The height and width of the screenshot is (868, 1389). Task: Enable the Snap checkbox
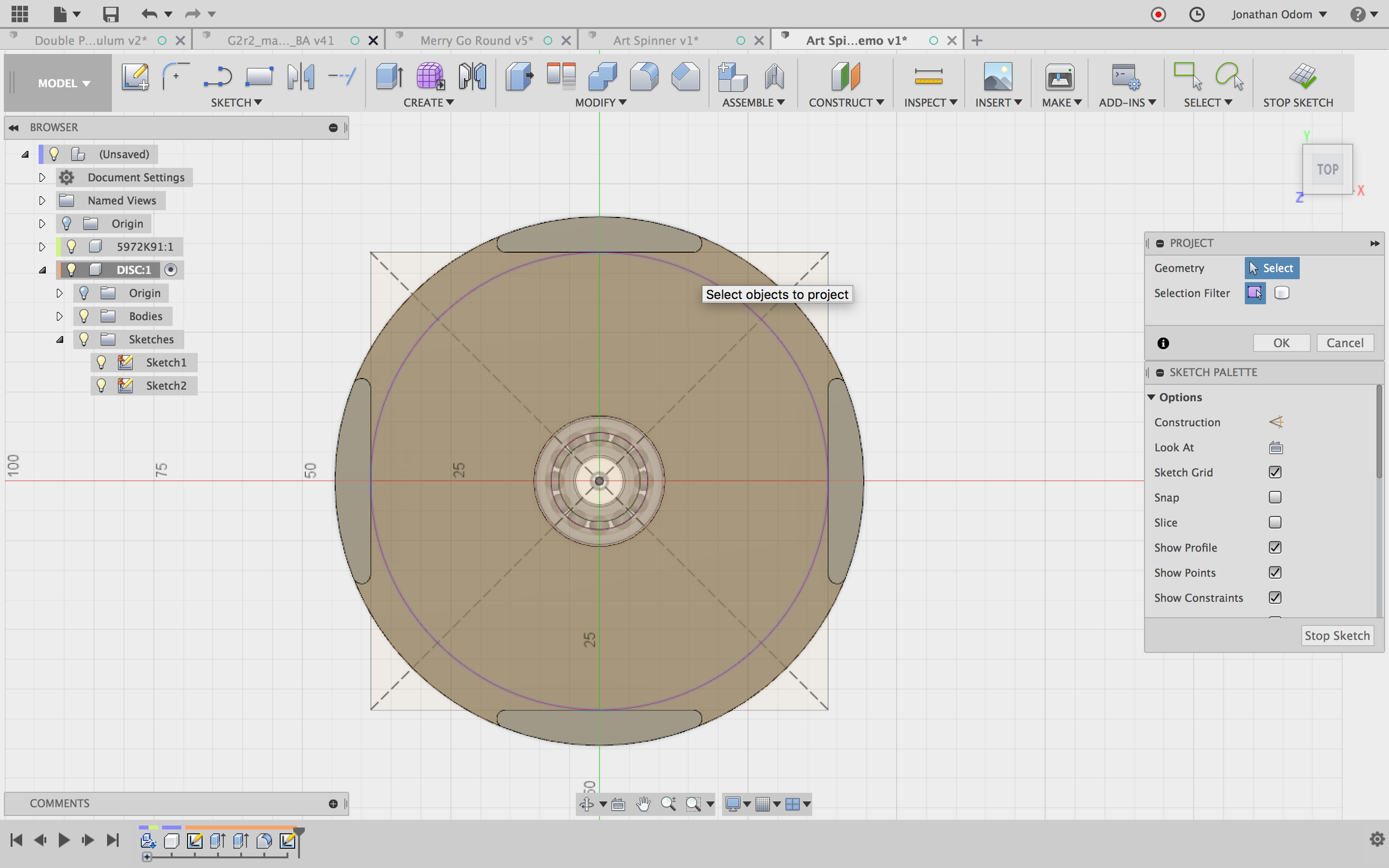(x=1274, y=497)
